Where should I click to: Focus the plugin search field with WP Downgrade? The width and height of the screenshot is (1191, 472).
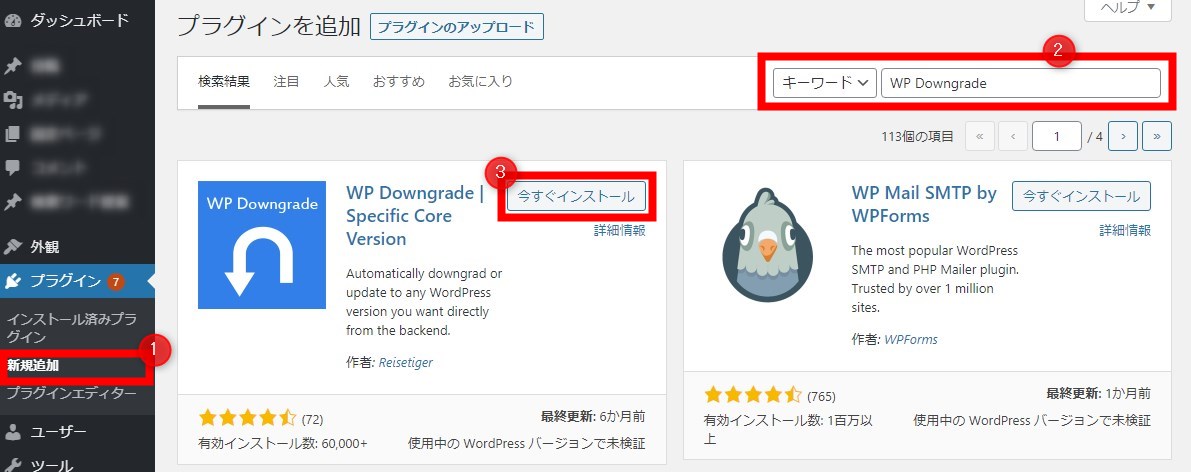pos(1021,83)
